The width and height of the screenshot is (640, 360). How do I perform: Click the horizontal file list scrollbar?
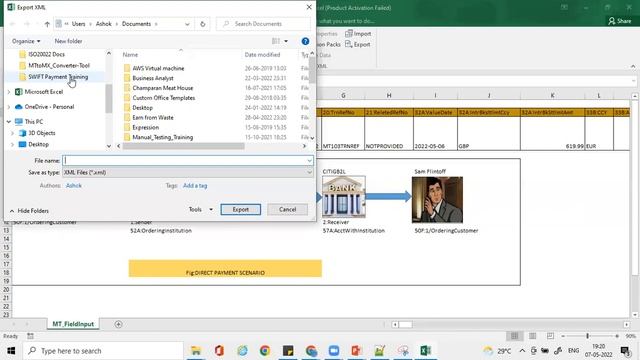(184, 146)
